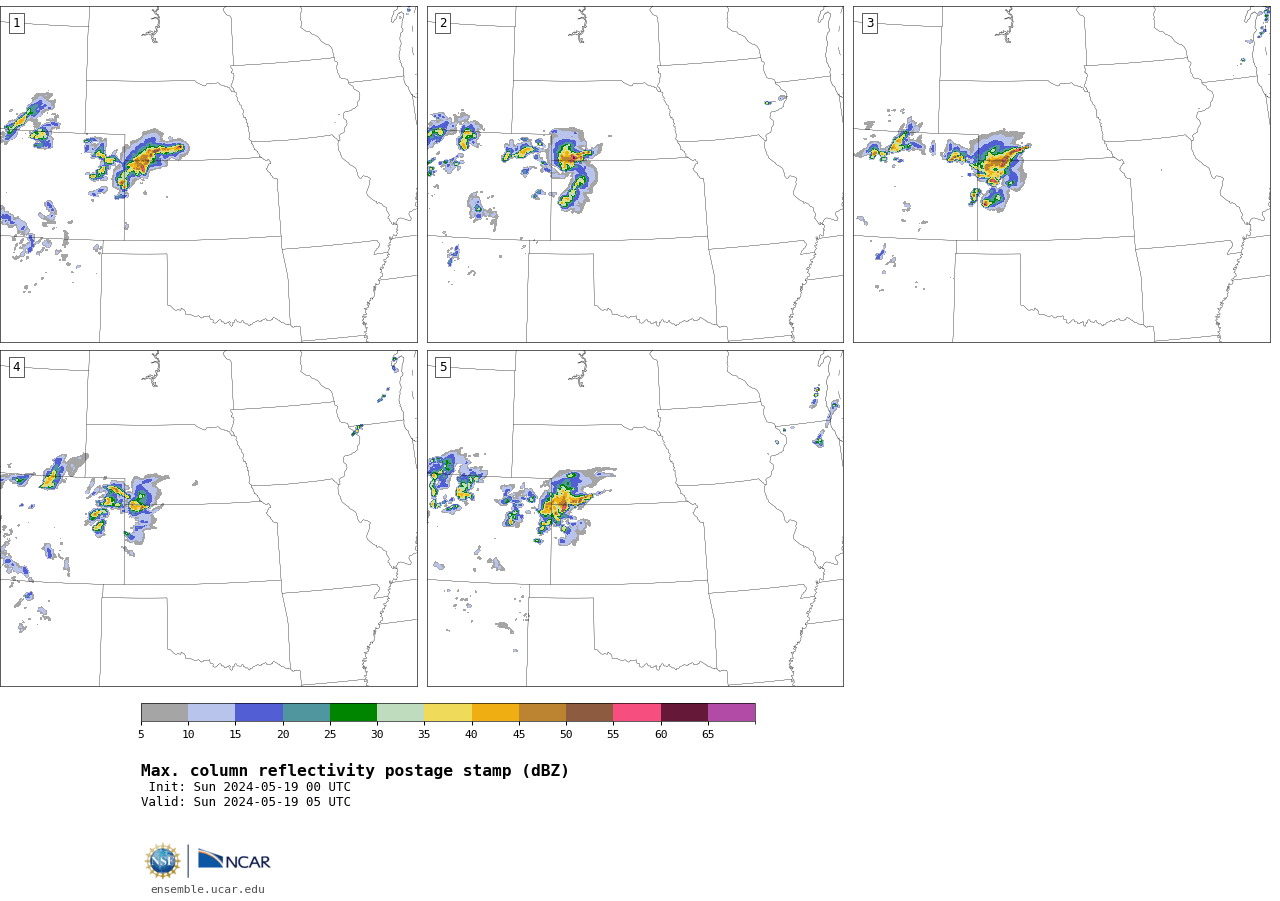Click the panel number label 5
This screenshot has width=1280, height=901.
(443, 367)
